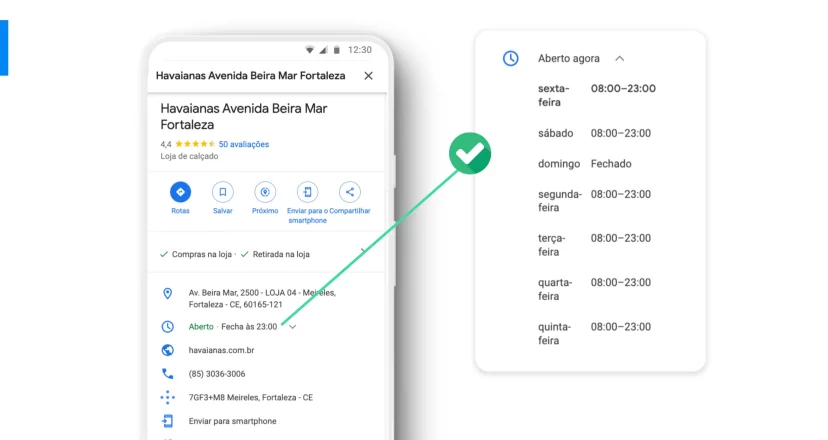Collapse the Aberto agora hours list
Screen dimensions: 828x440
619,59
